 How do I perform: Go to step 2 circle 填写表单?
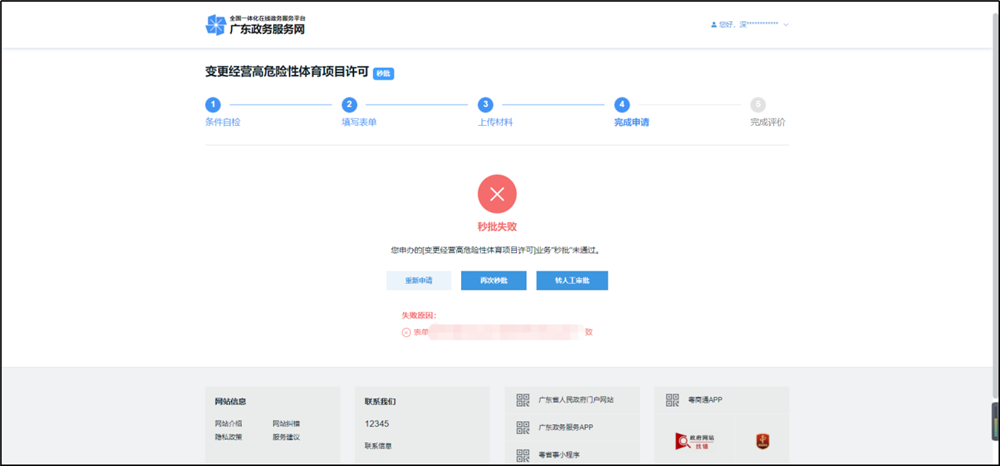(x=349, y=105)
